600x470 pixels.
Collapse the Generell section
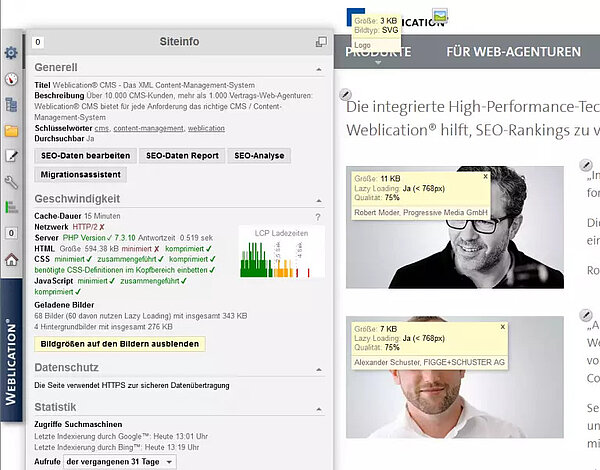click(319, 69)
